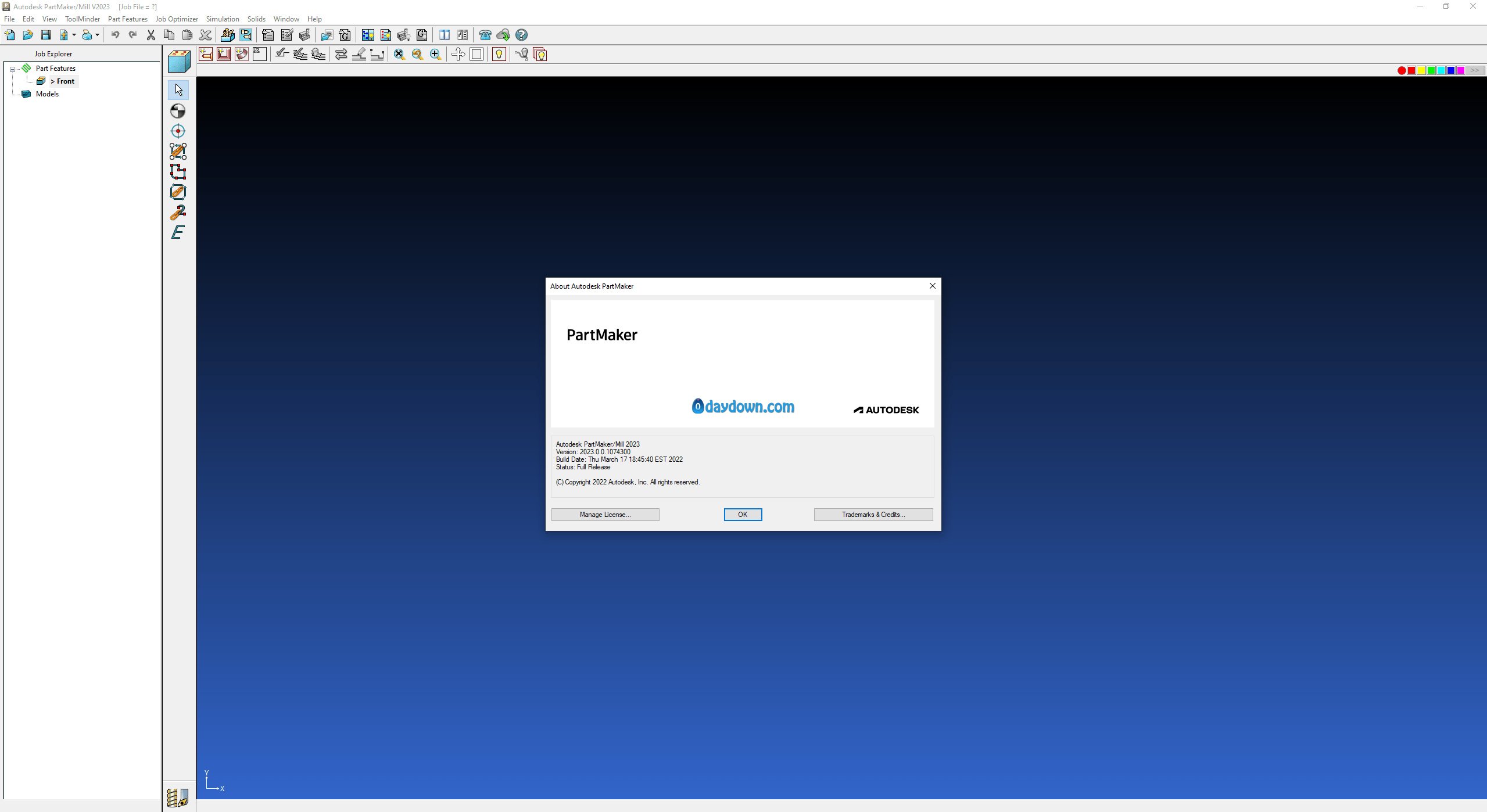1487x812 pixels.
Task: Click the Zoom In magnifier icon
Action: click(x=435, y=55)
